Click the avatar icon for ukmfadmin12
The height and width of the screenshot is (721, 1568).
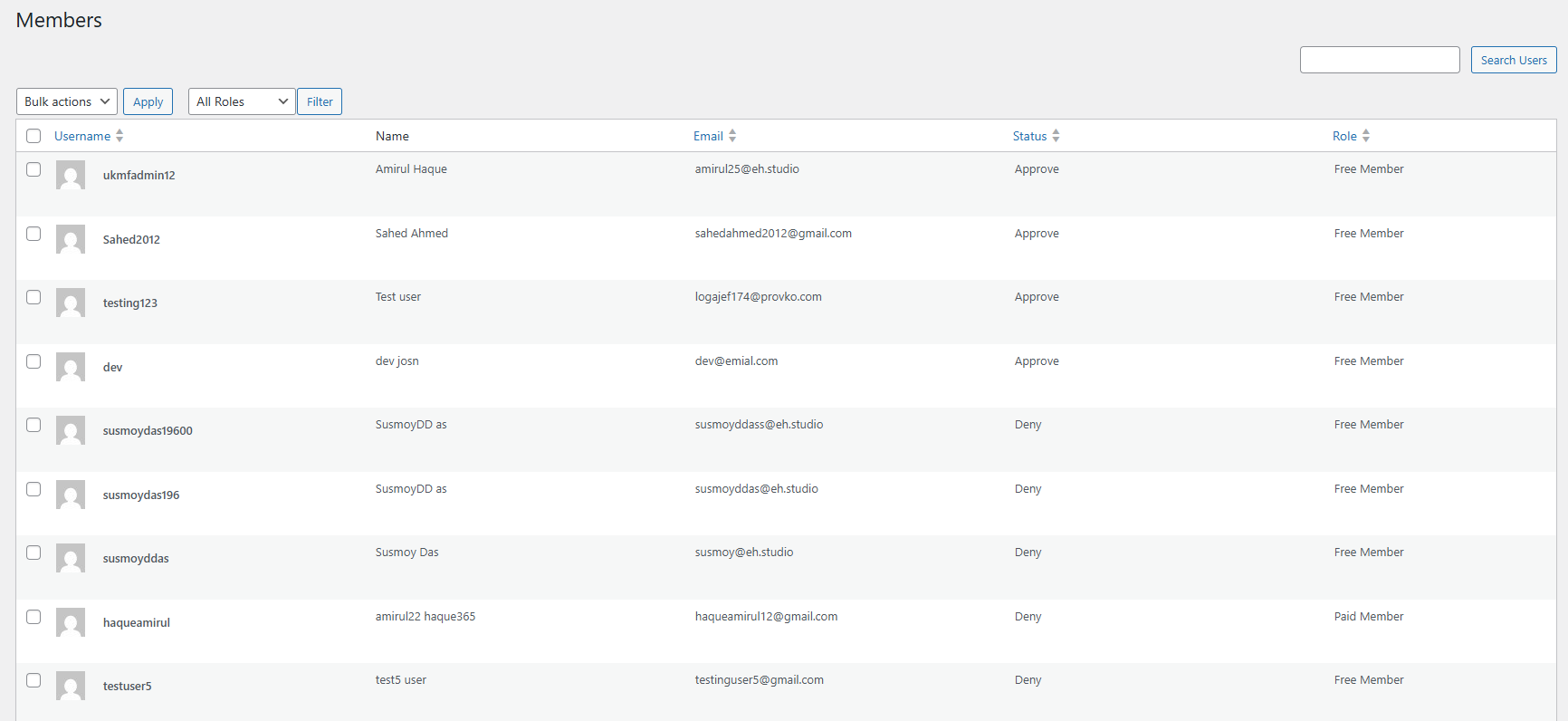point(71,175)
